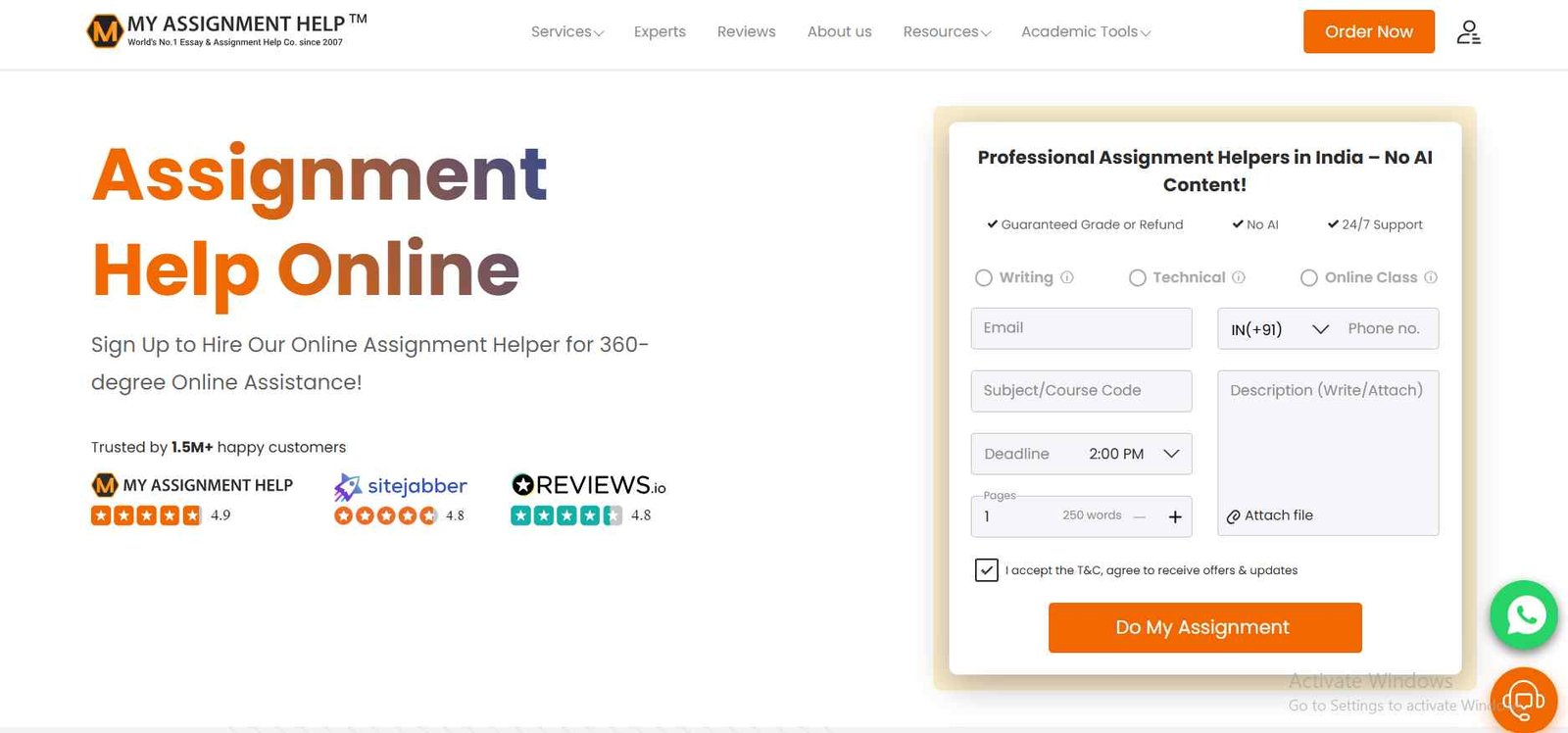Focus the Phone no. input field
The width and height of the screenshot is (1568, 733).
tap(1388, 328)
